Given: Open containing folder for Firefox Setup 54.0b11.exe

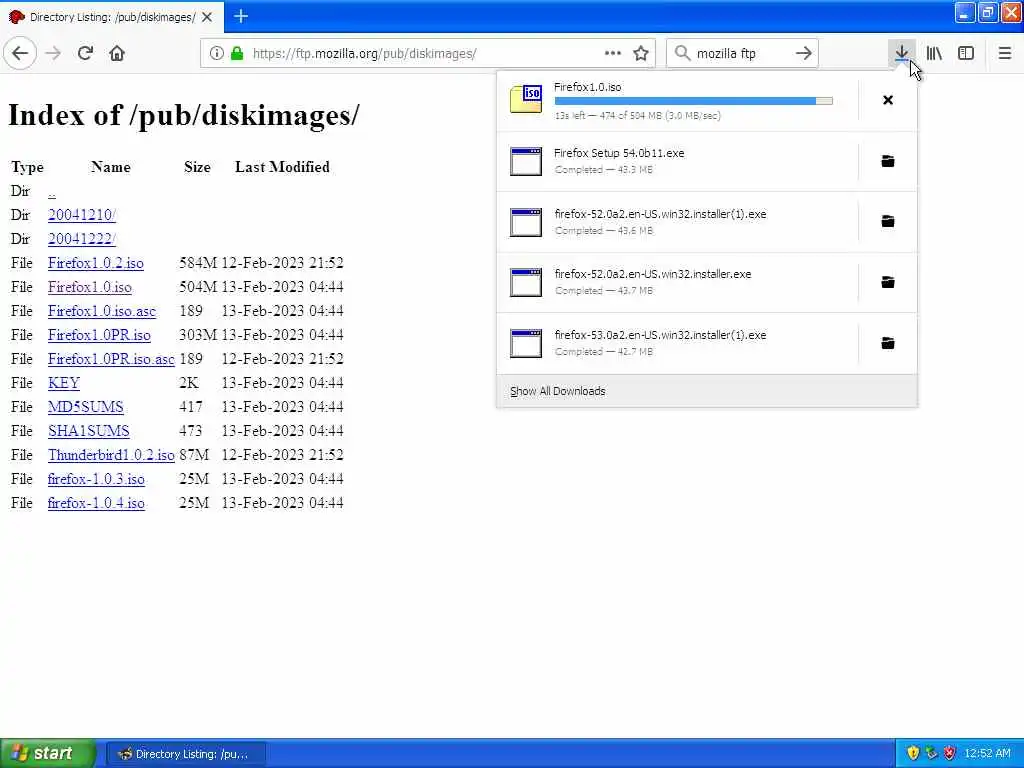Looking at the screenshot, I should click(888, 161).
